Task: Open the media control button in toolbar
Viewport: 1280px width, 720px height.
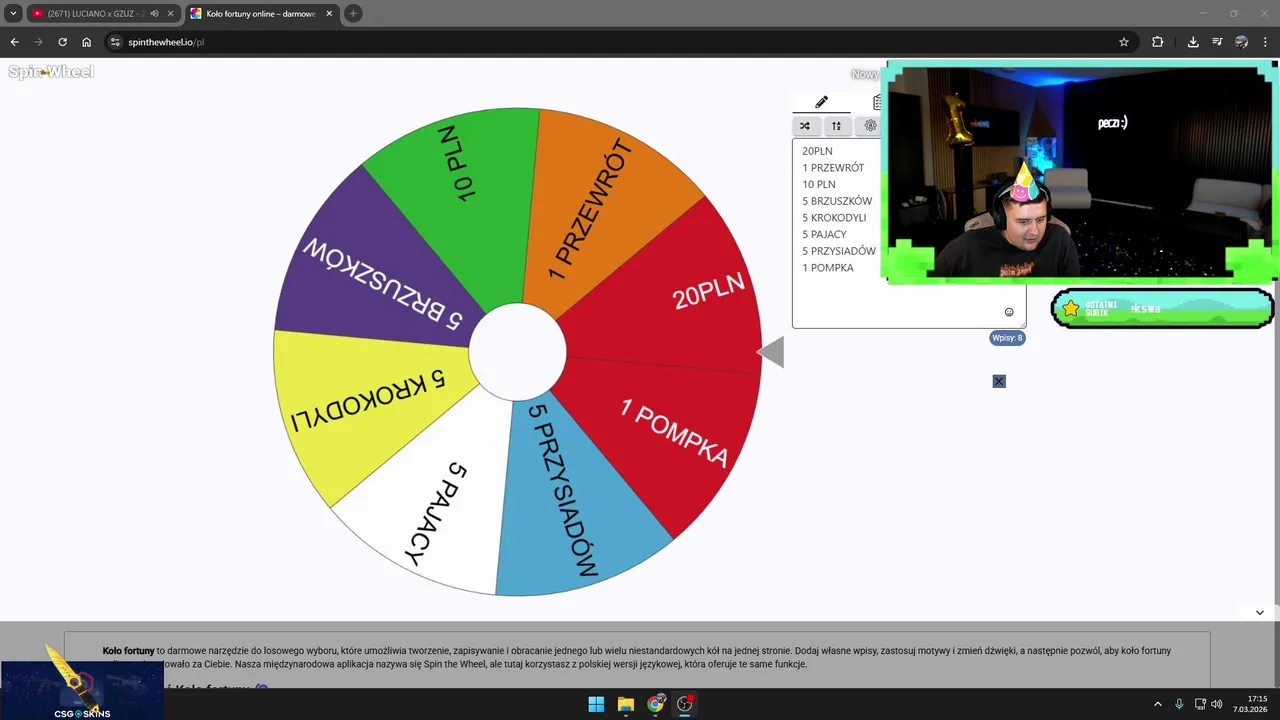Action: click(1217, 42)
